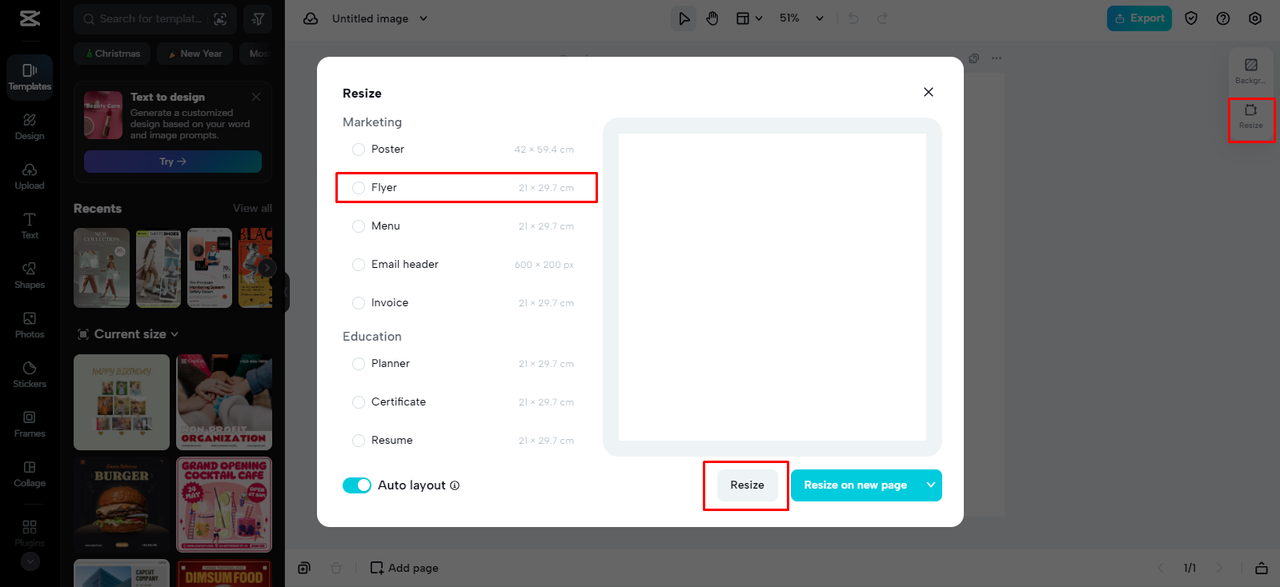
Task: Disable the Auto layout toggle
Action: tap(357, 485)
